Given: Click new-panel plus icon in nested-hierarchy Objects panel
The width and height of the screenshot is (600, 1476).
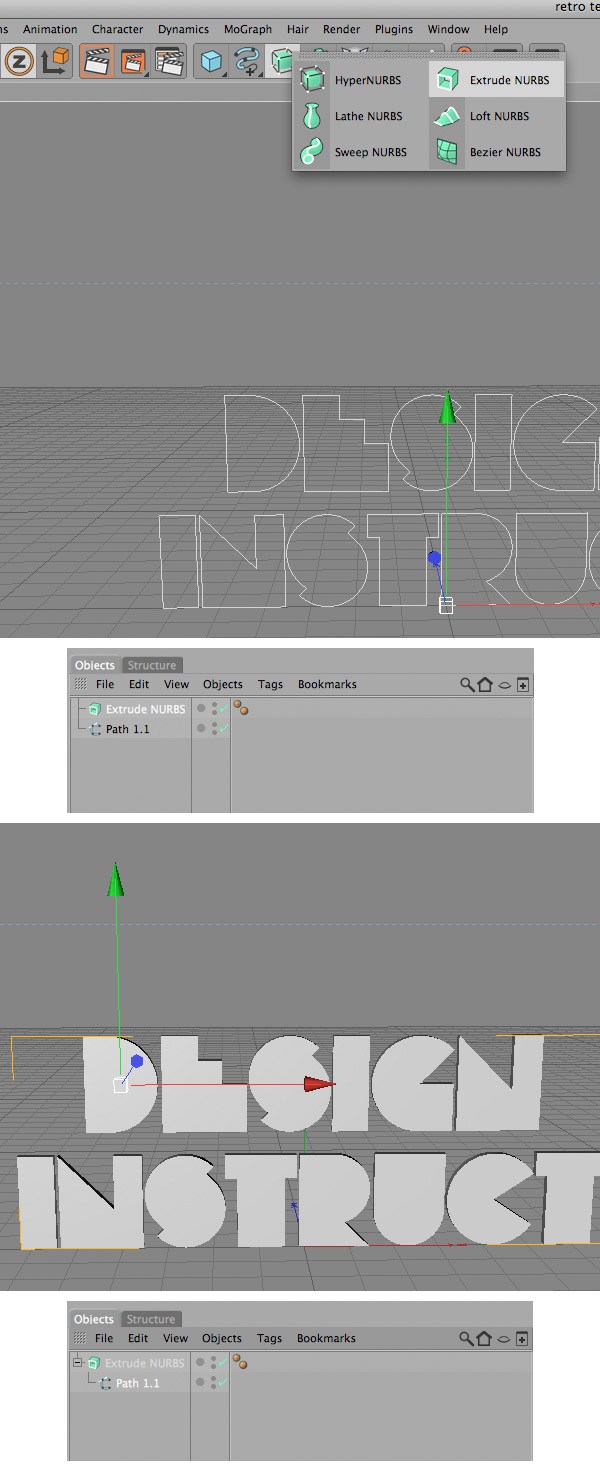Looking at the screenshot, I should (x=522, y=1338).
